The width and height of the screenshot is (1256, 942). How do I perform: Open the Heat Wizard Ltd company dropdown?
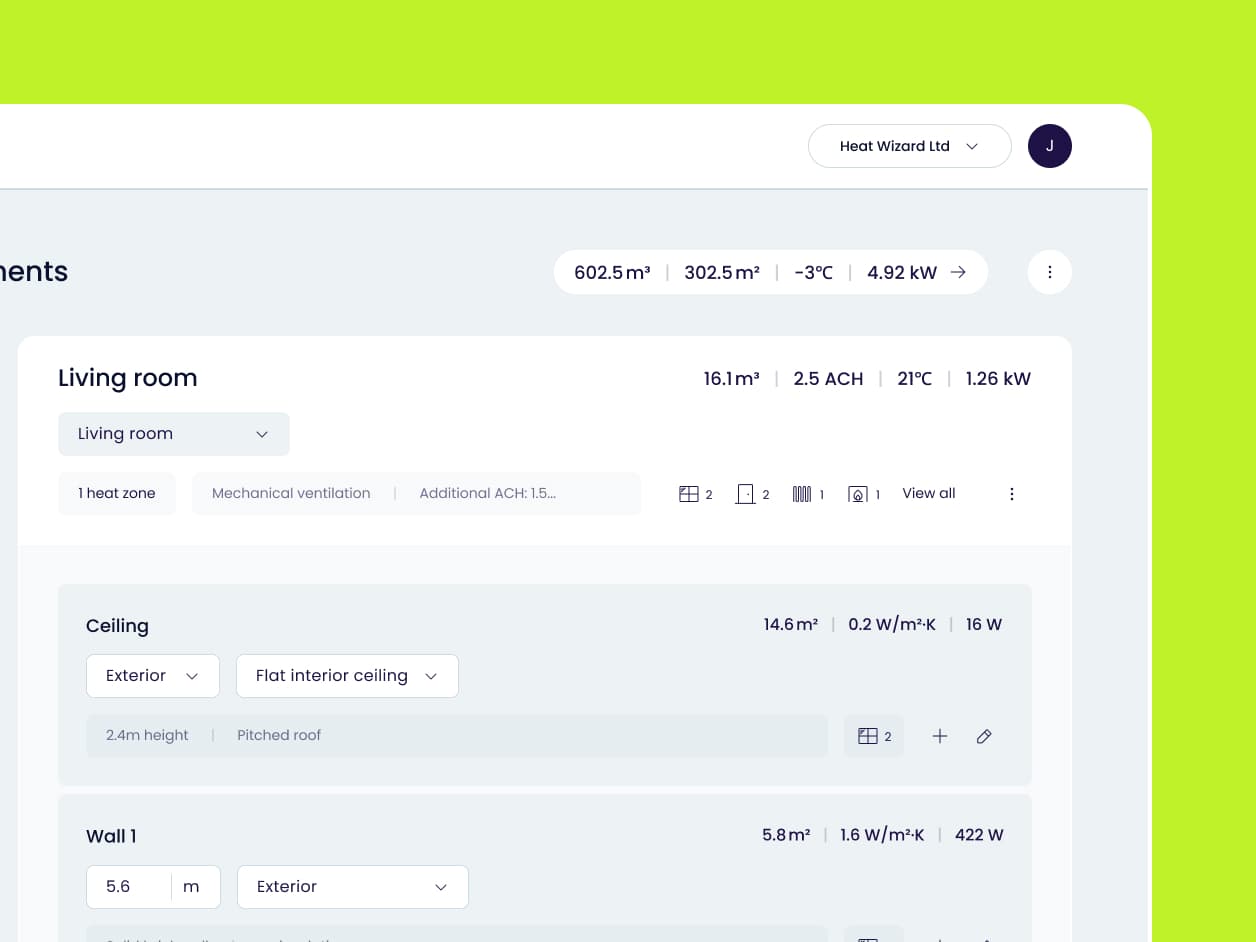click(910, 146)
